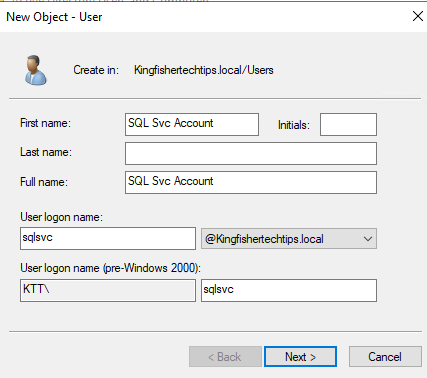Screen dimensions: 427x378
Task: Click the Full name input field
Action: 251,182
